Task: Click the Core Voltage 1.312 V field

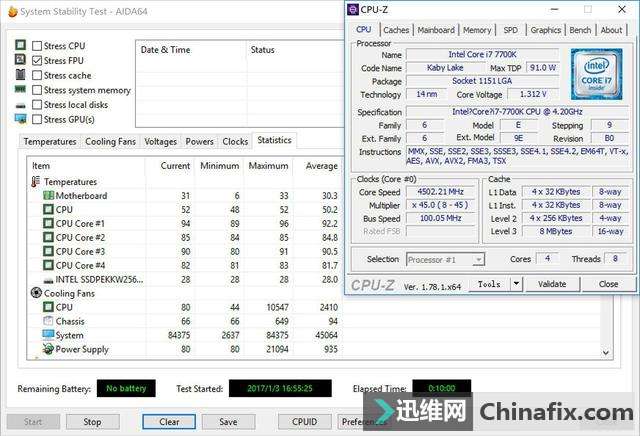Action: click(x=533, y=94)
